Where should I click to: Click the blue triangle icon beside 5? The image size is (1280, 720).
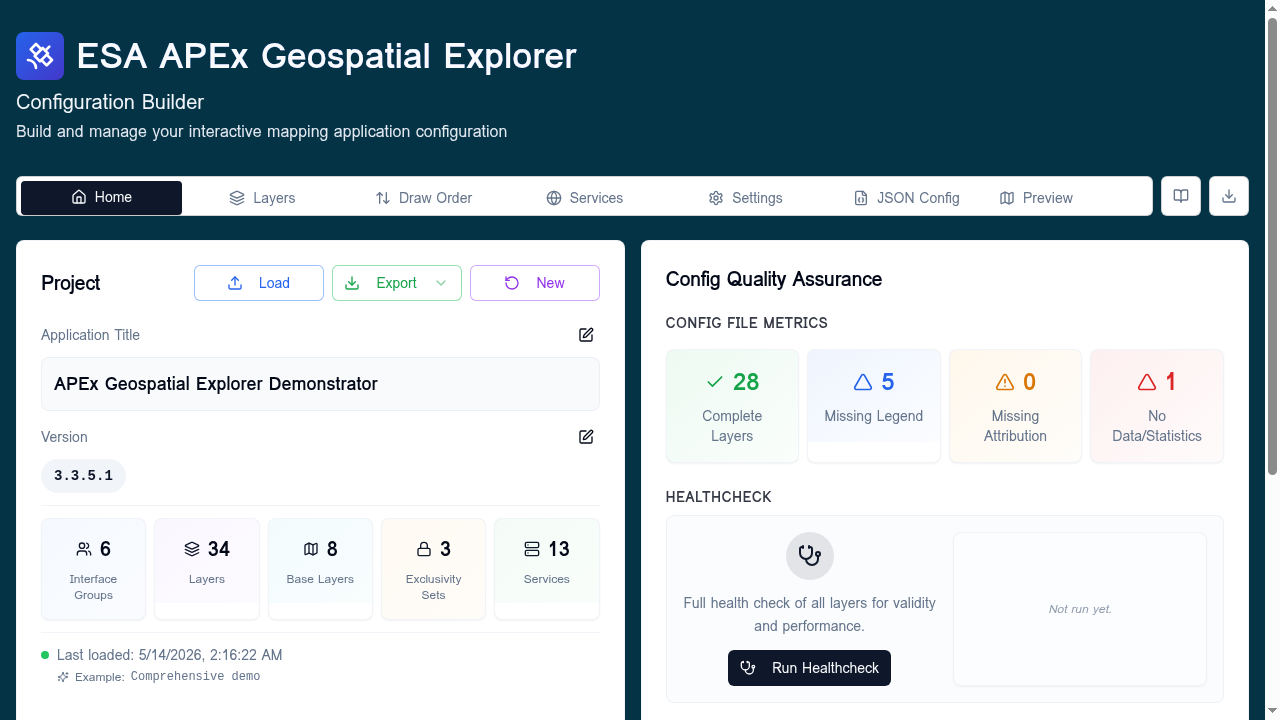(863, 382)
